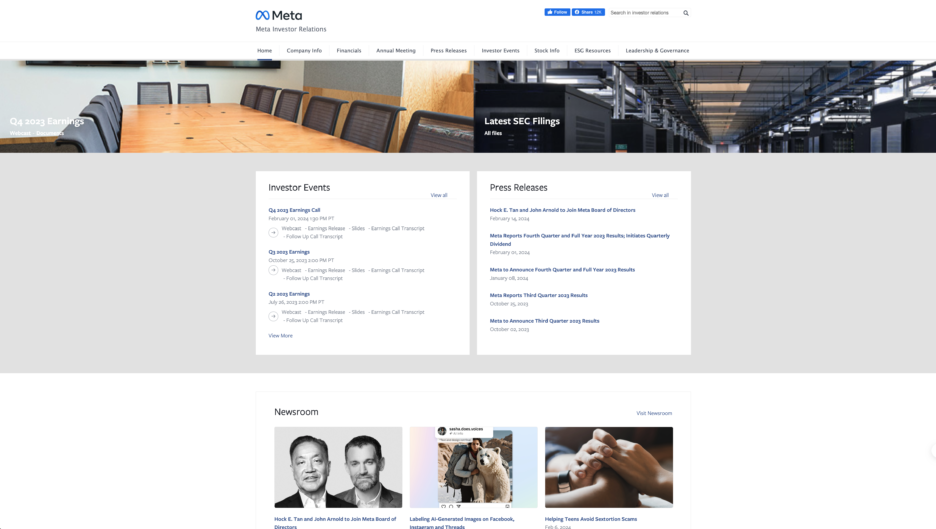Open the clasped hands thumbnail
Viewport: 936px width, 529px height.
click(609, 467)
